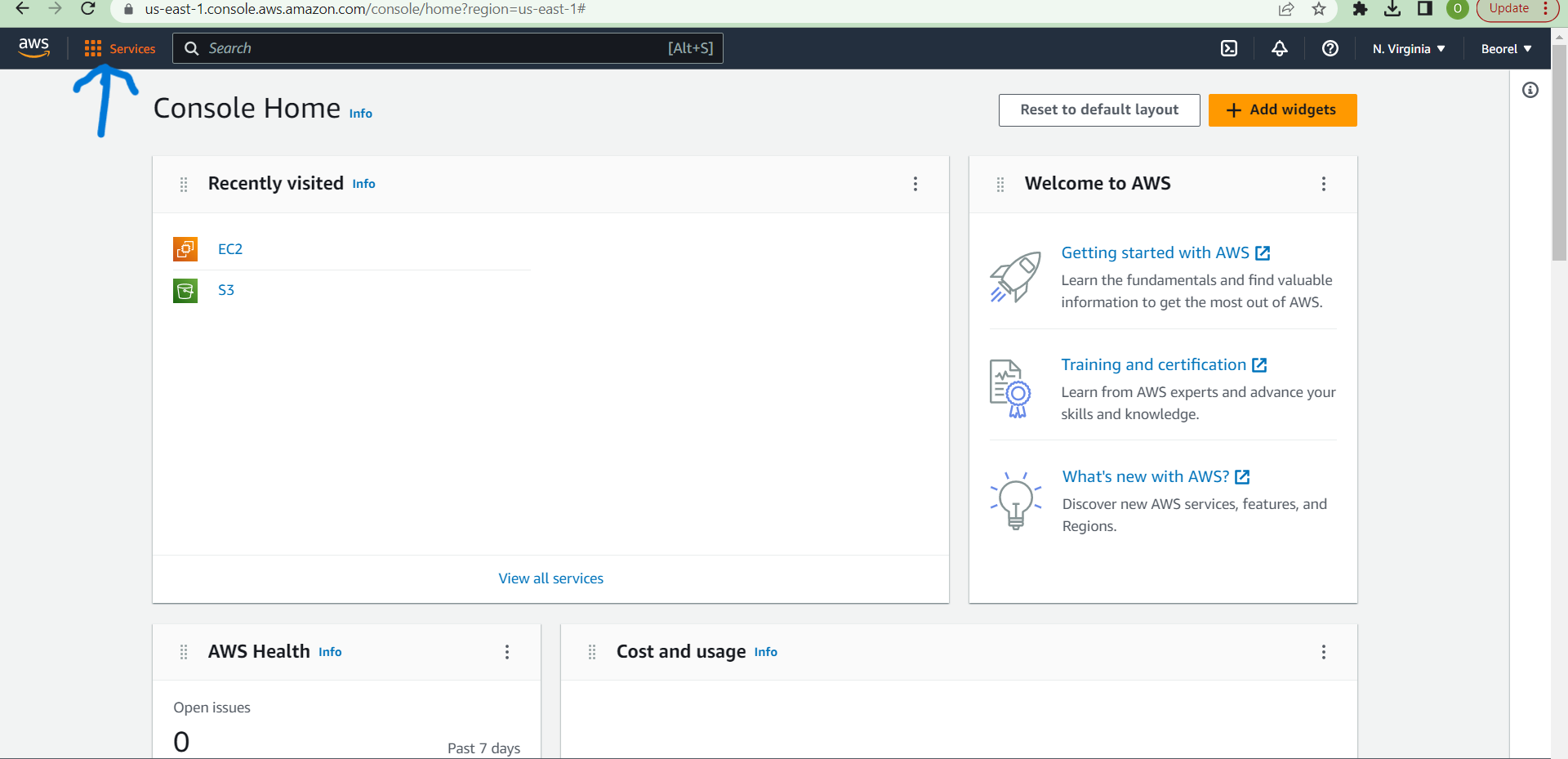Open the notifications bell
This screenshot has width=1568, height=759.
(1280, 49)
